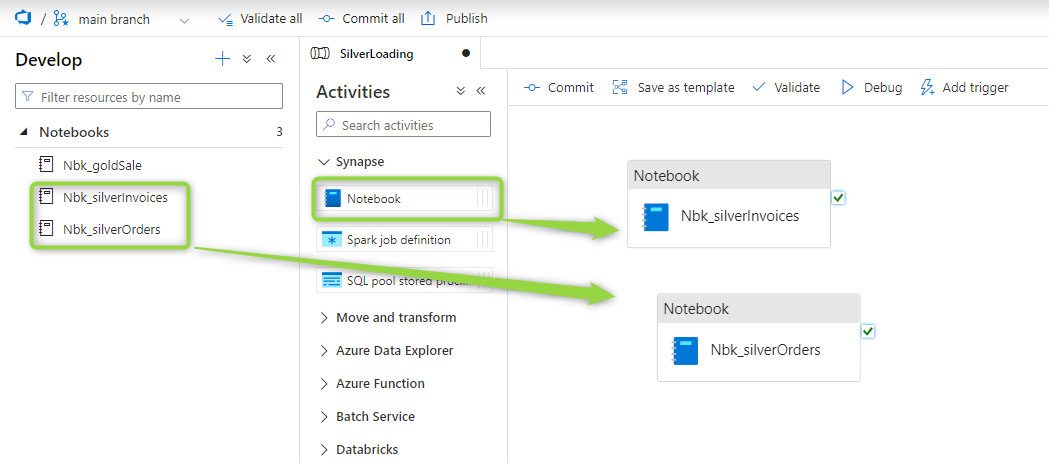Expand all activity groups with the double chevron
Viewport: 1049px width, 463px height.
click(x=460, y=91)
